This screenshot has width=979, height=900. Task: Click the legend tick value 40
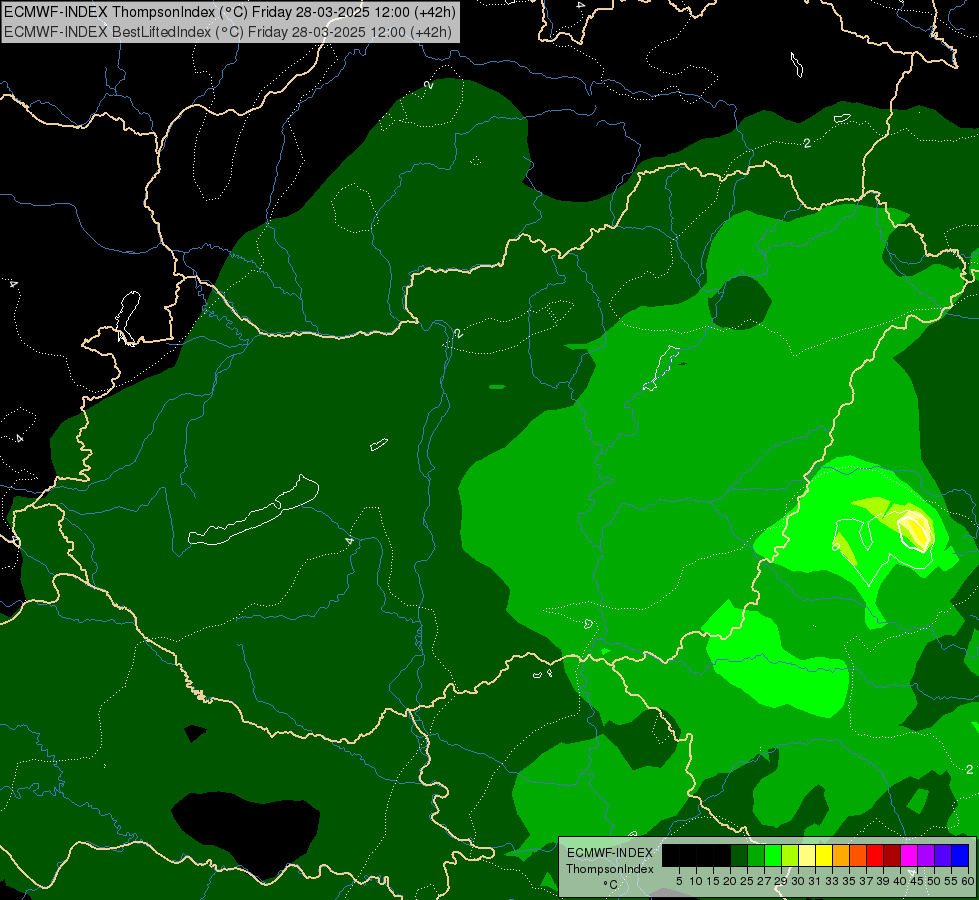pyautogui.click(x=900, y=881)
